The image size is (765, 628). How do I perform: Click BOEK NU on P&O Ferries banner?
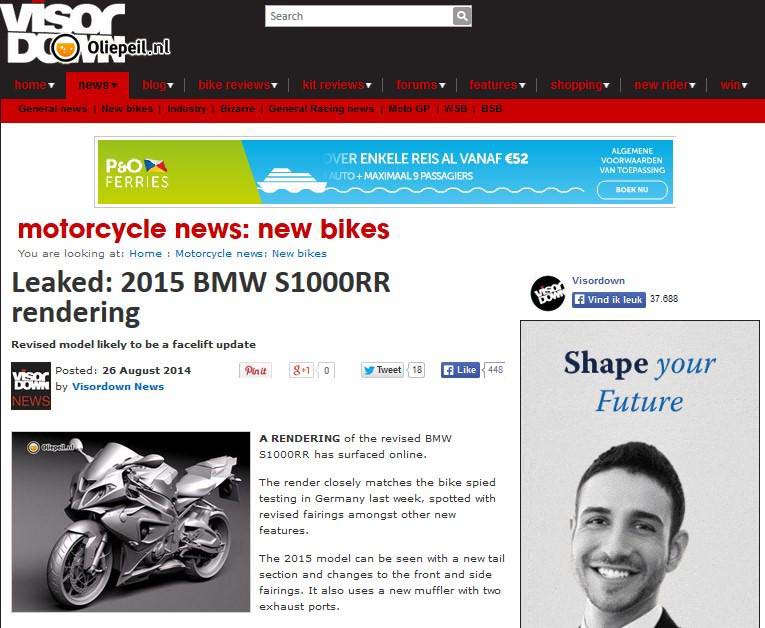click(632, 190)
